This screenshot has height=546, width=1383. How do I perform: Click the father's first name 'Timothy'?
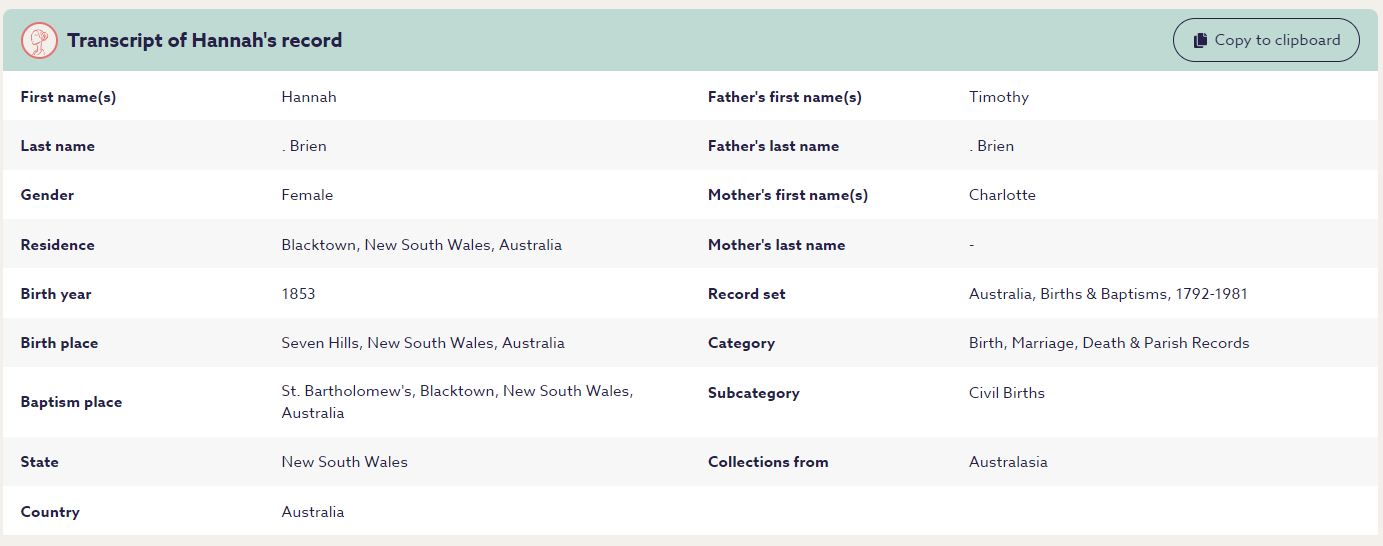pos(998,97)
